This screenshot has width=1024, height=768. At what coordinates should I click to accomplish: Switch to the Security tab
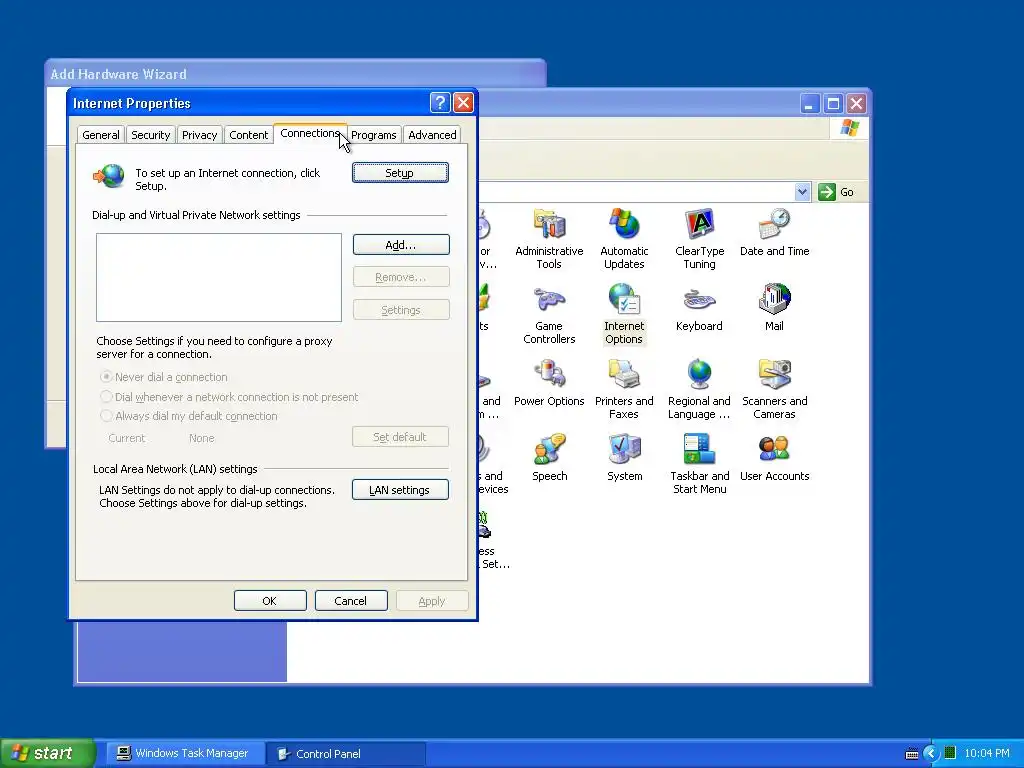150,135
